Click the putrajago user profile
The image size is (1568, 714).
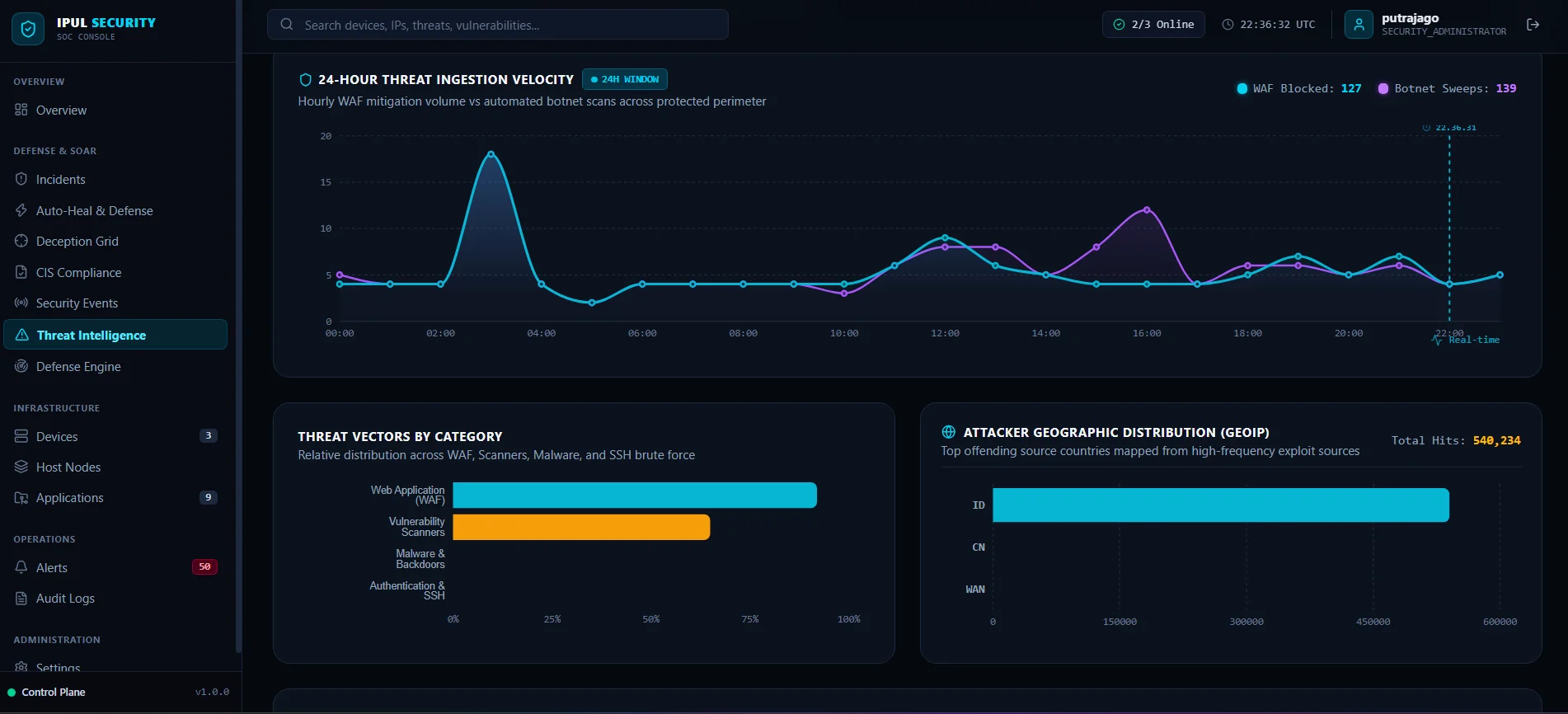point(1426,25)
